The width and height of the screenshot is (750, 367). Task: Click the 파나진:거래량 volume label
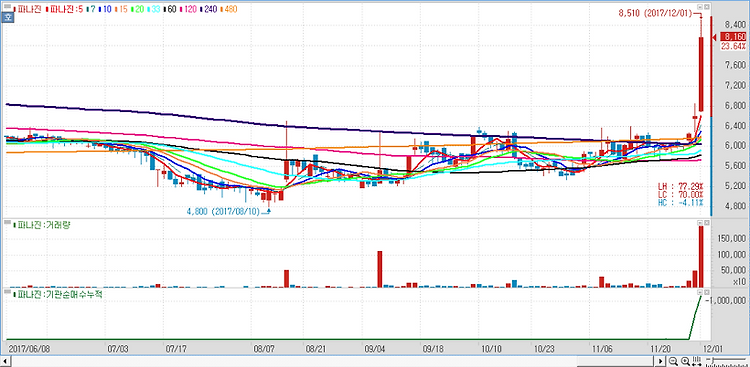[44, 225]
